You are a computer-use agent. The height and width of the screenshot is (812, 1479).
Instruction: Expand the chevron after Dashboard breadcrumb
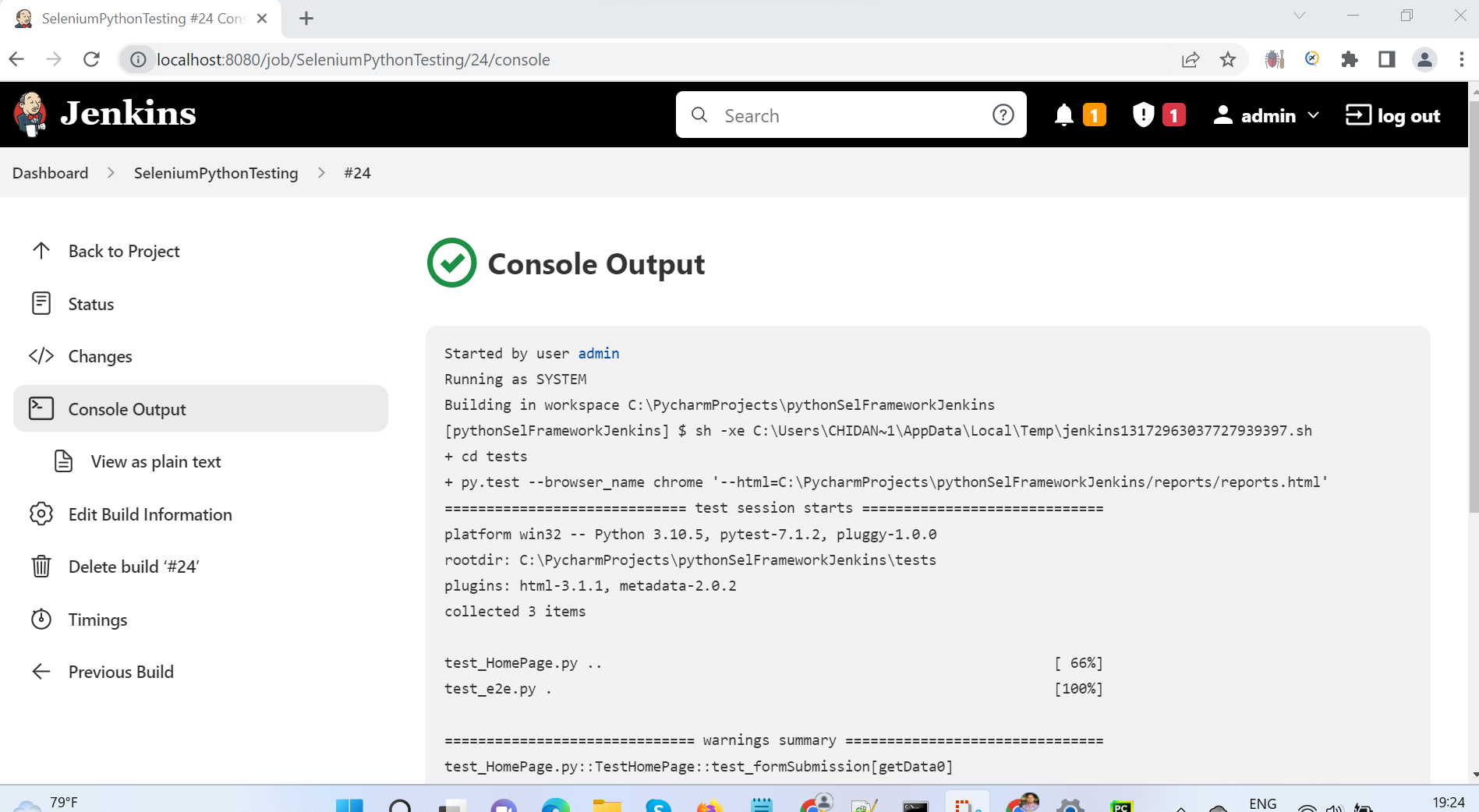point(111,173)
